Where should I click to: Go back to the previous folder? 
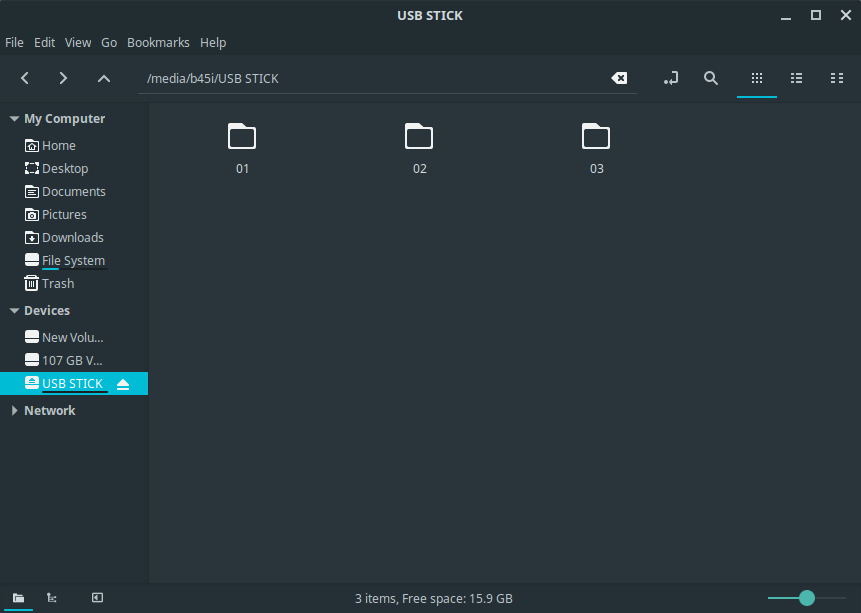(x=25, y=78)
